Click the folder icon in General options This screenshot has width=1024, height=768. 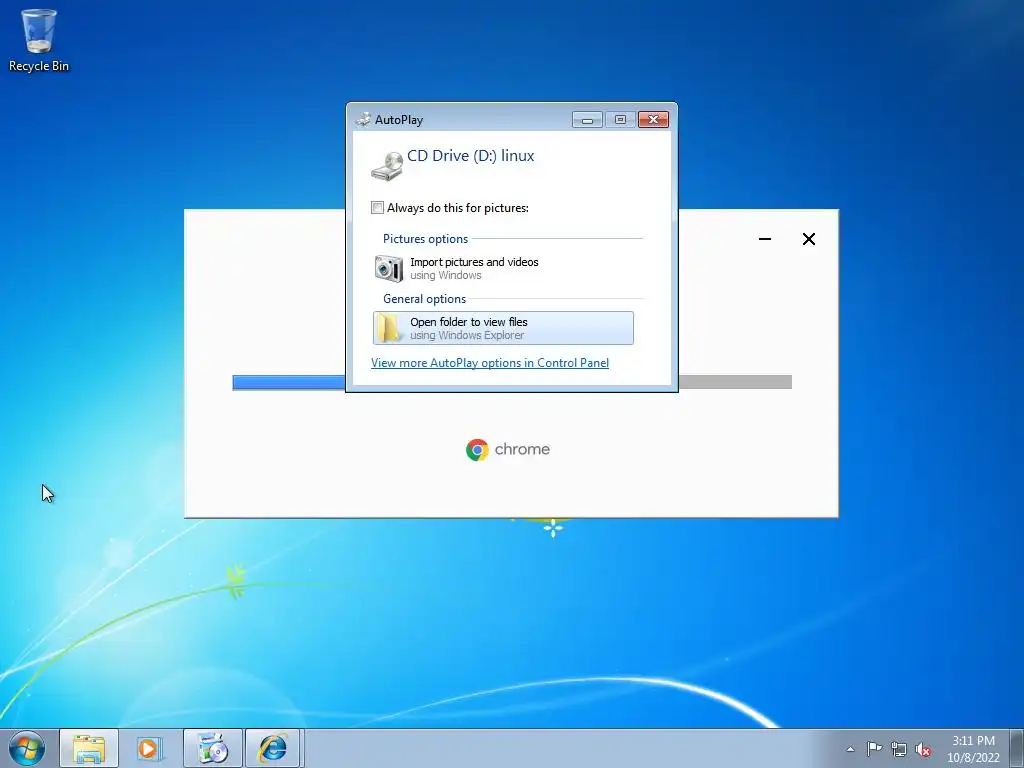[389, 328]
